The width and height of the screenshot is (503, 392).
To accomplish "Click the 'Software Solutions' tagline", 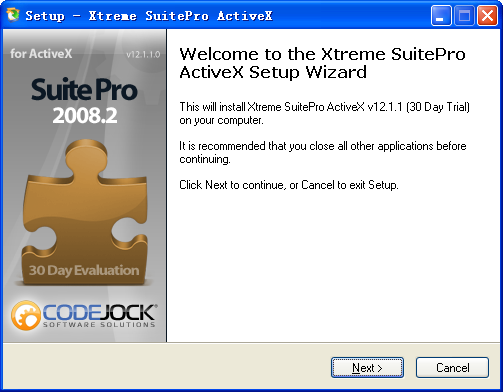I will (x=99, y=324).
